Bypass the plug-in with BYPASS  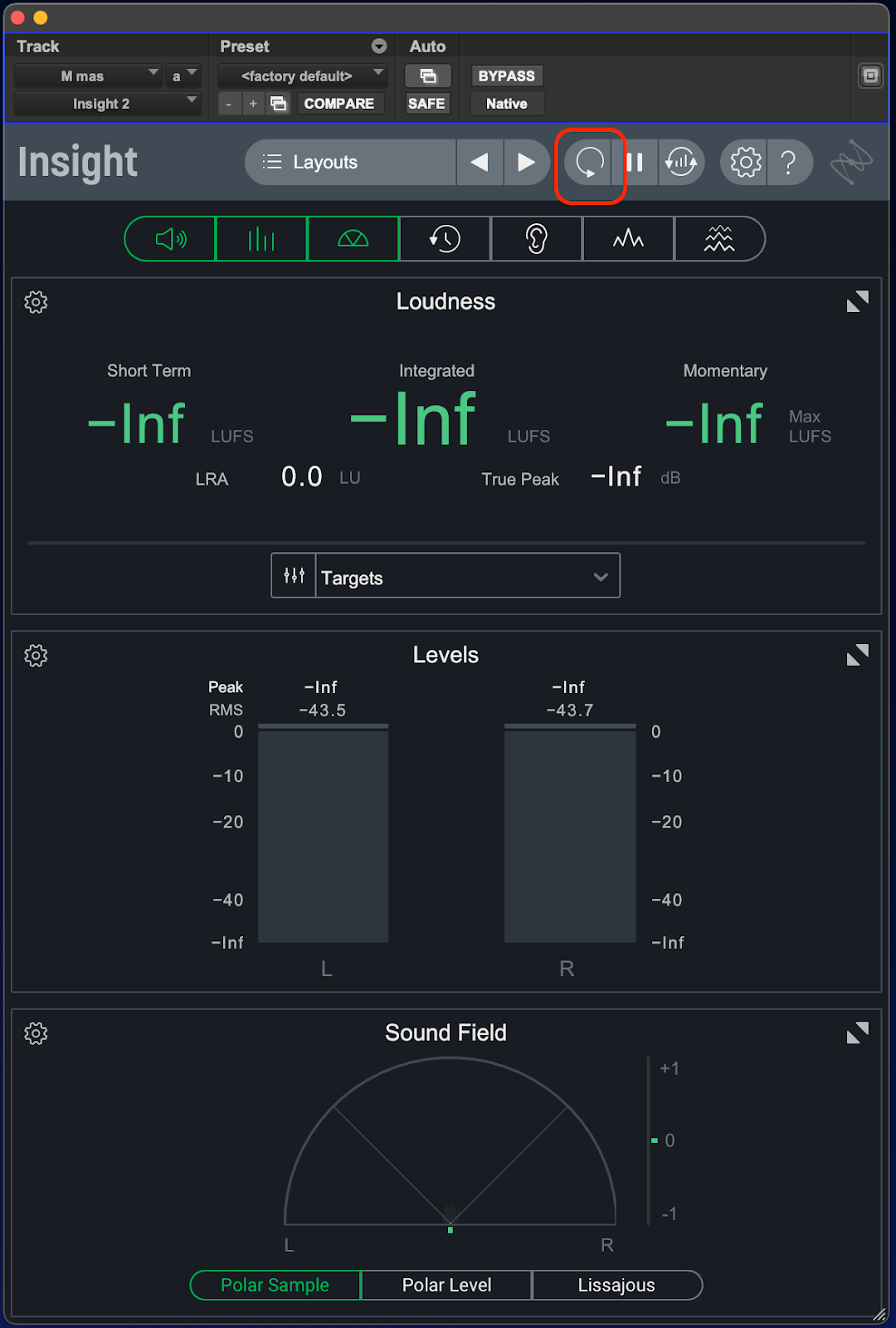click(507, 76)
